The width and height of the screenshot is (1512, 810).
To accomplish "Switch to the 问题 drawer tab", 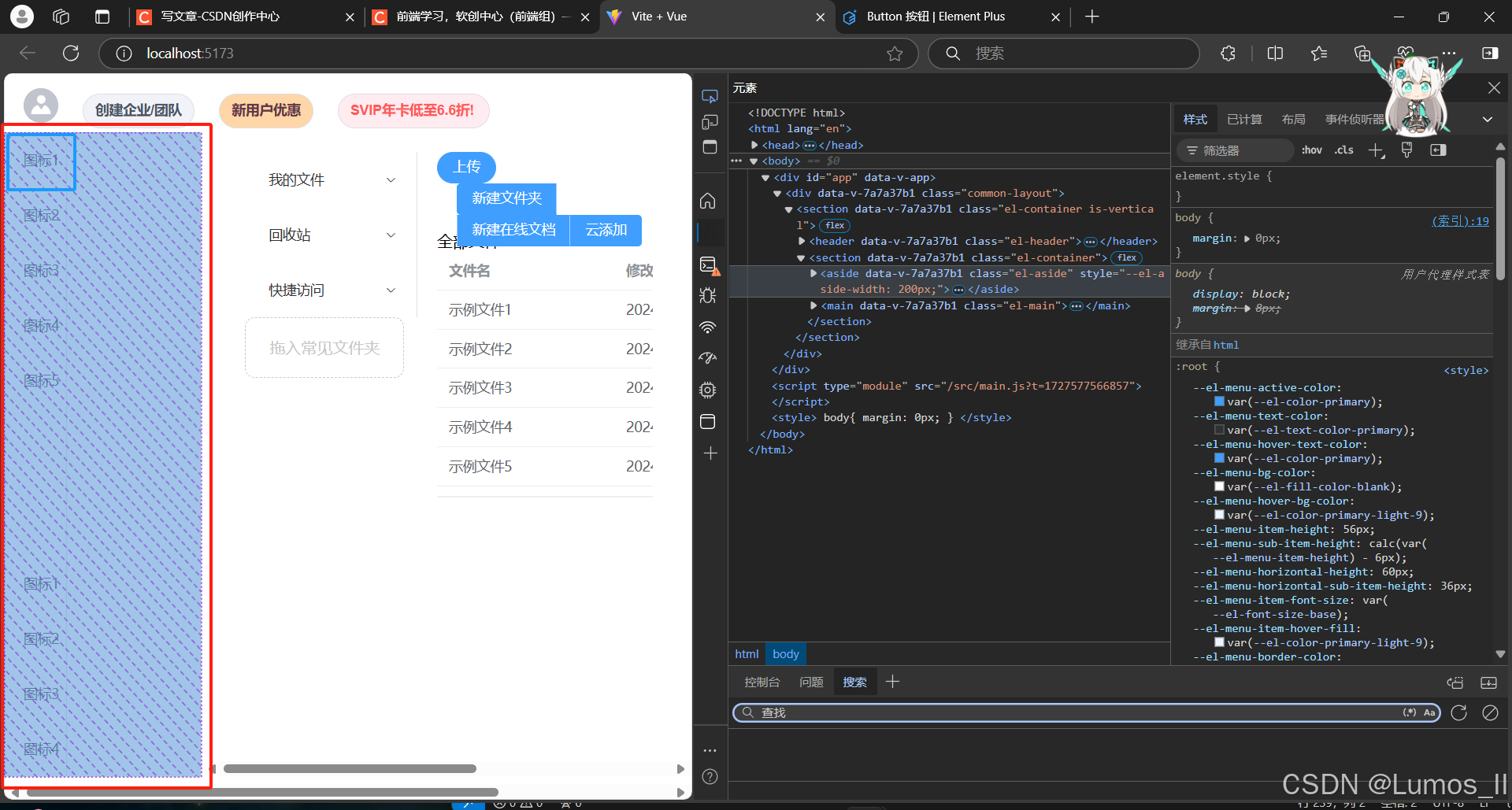I will coord(811,682).
